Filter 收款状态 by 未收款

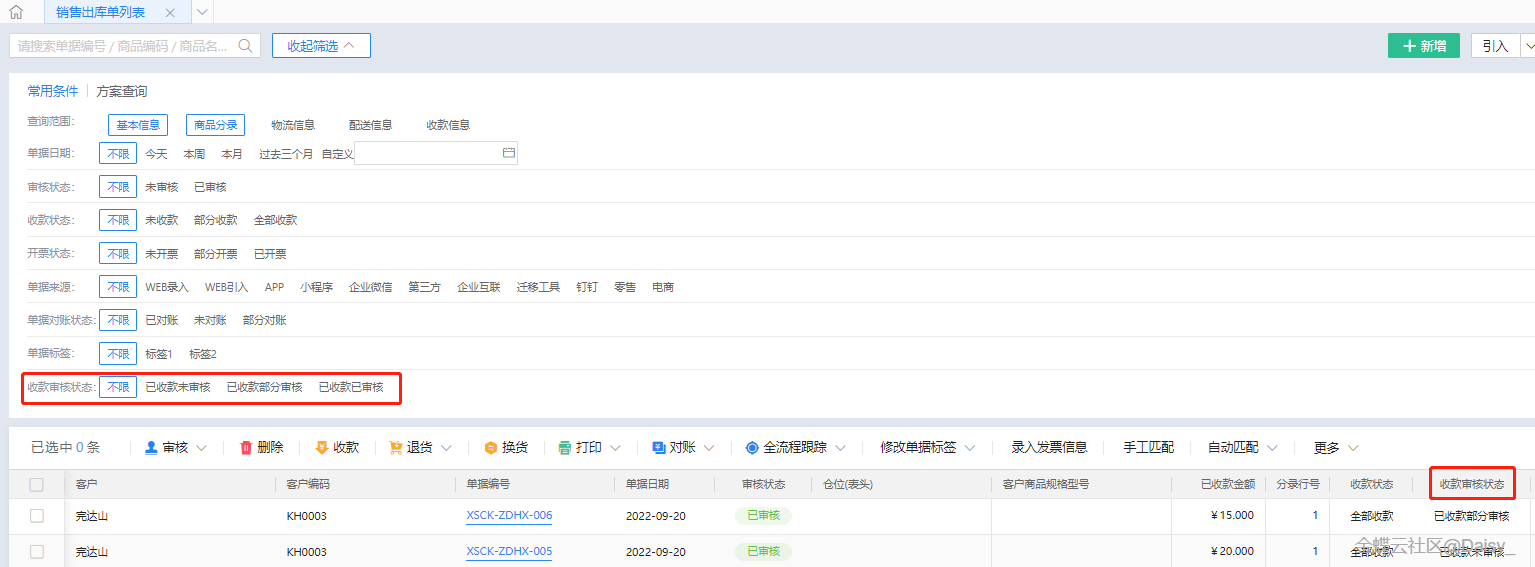[162, 220]
